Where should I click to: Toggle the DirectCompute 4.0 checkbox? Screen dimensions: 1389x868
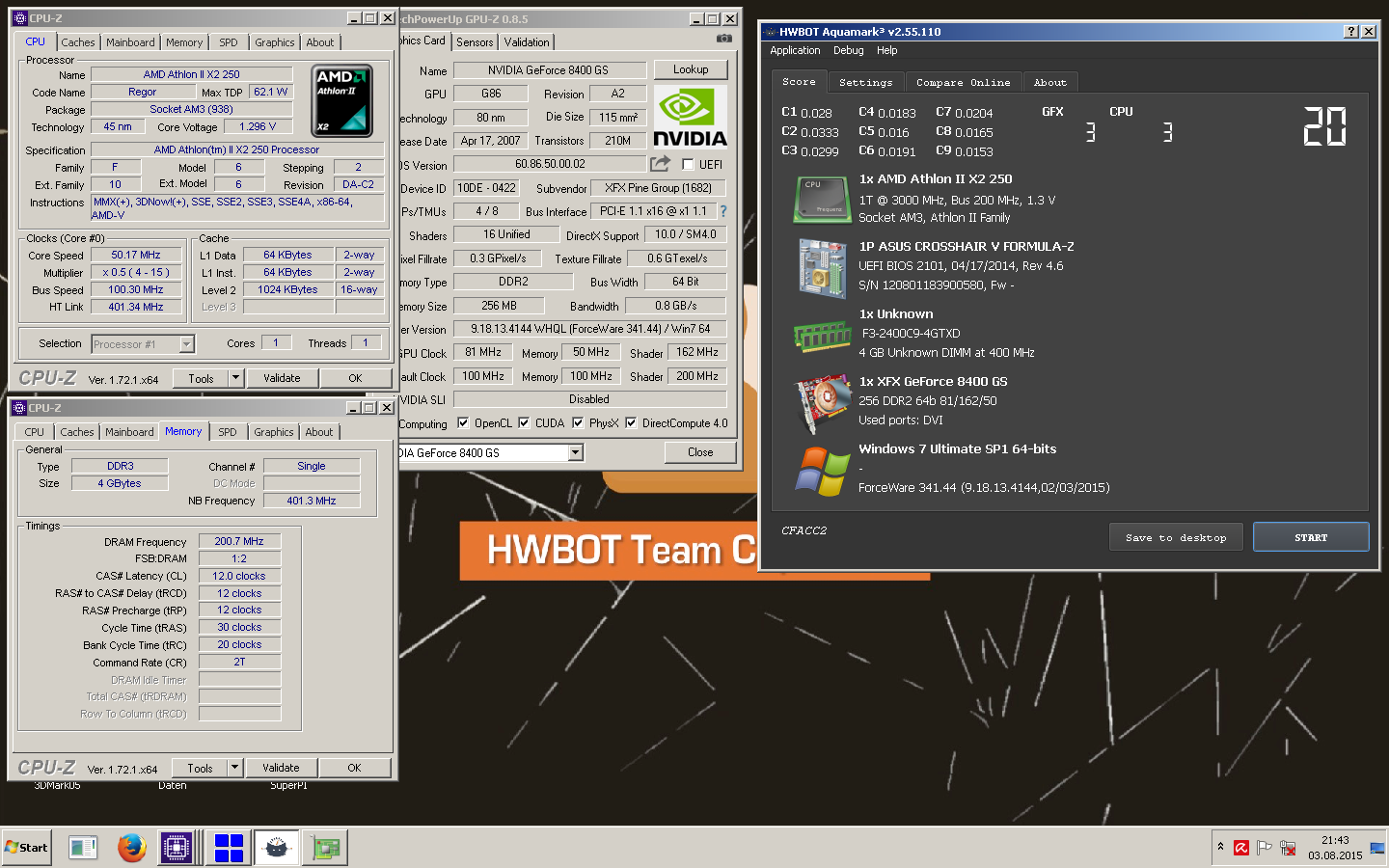[631, 422]
